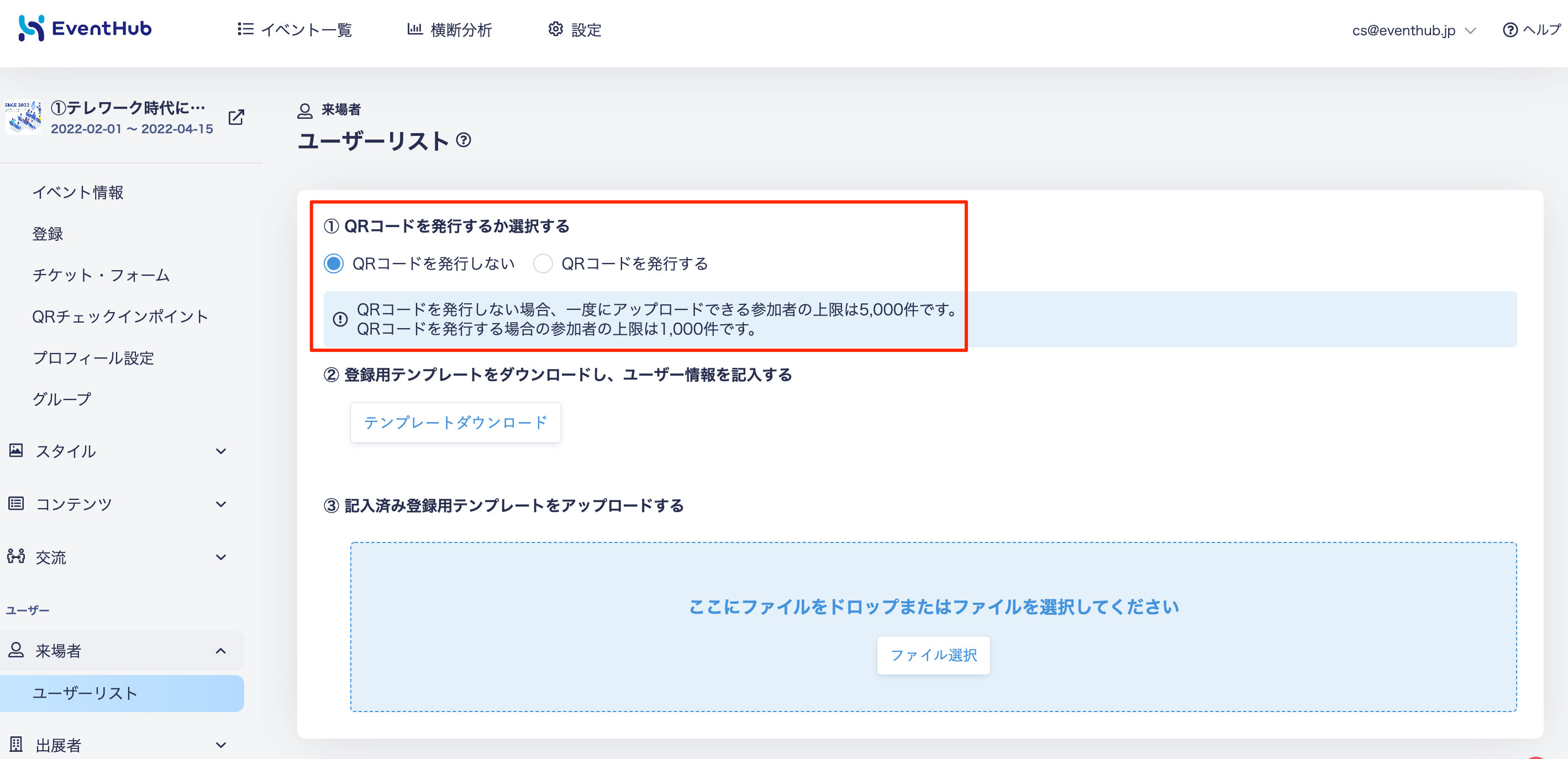
Task: Click the 横断分析 chart icon
Action: coord(414,29)
